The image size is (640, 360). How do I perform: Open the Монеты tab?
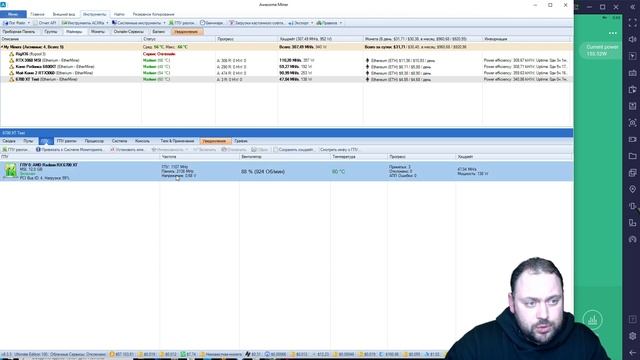[98, 31]
